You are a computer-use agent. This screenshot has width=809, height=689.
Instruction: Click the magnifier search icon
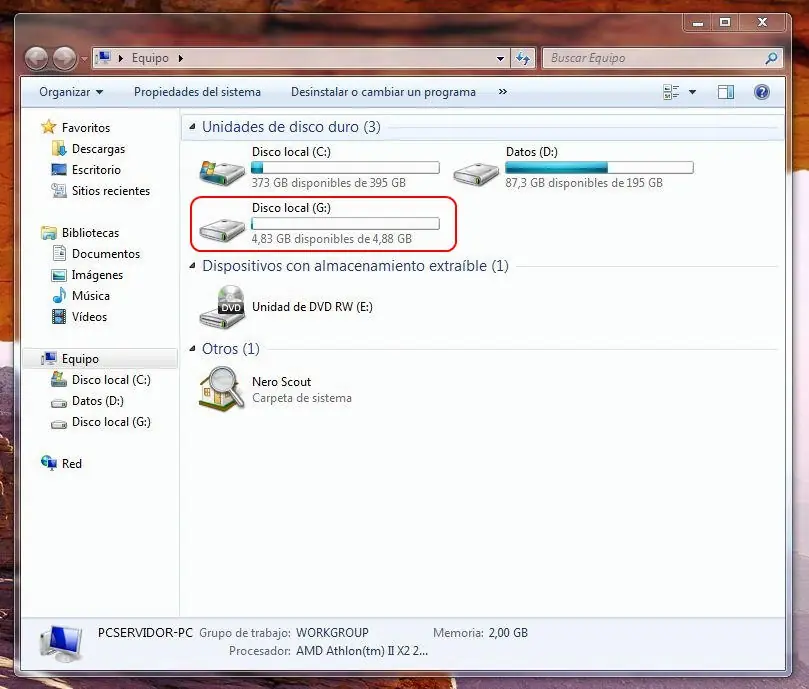point(771,58)
